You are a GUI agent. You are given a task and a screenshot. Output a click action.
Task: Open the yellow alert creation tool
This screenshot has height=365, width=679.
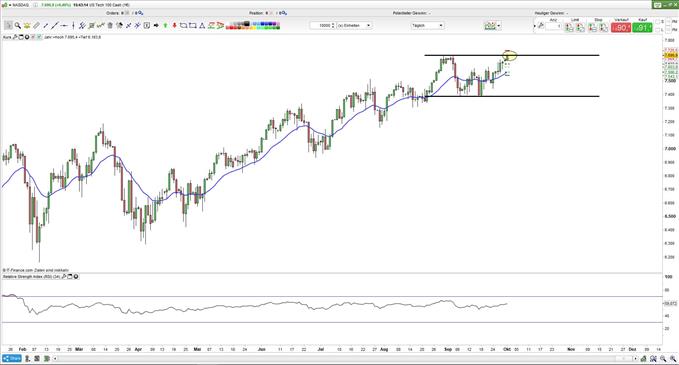(x=27, y=26)
